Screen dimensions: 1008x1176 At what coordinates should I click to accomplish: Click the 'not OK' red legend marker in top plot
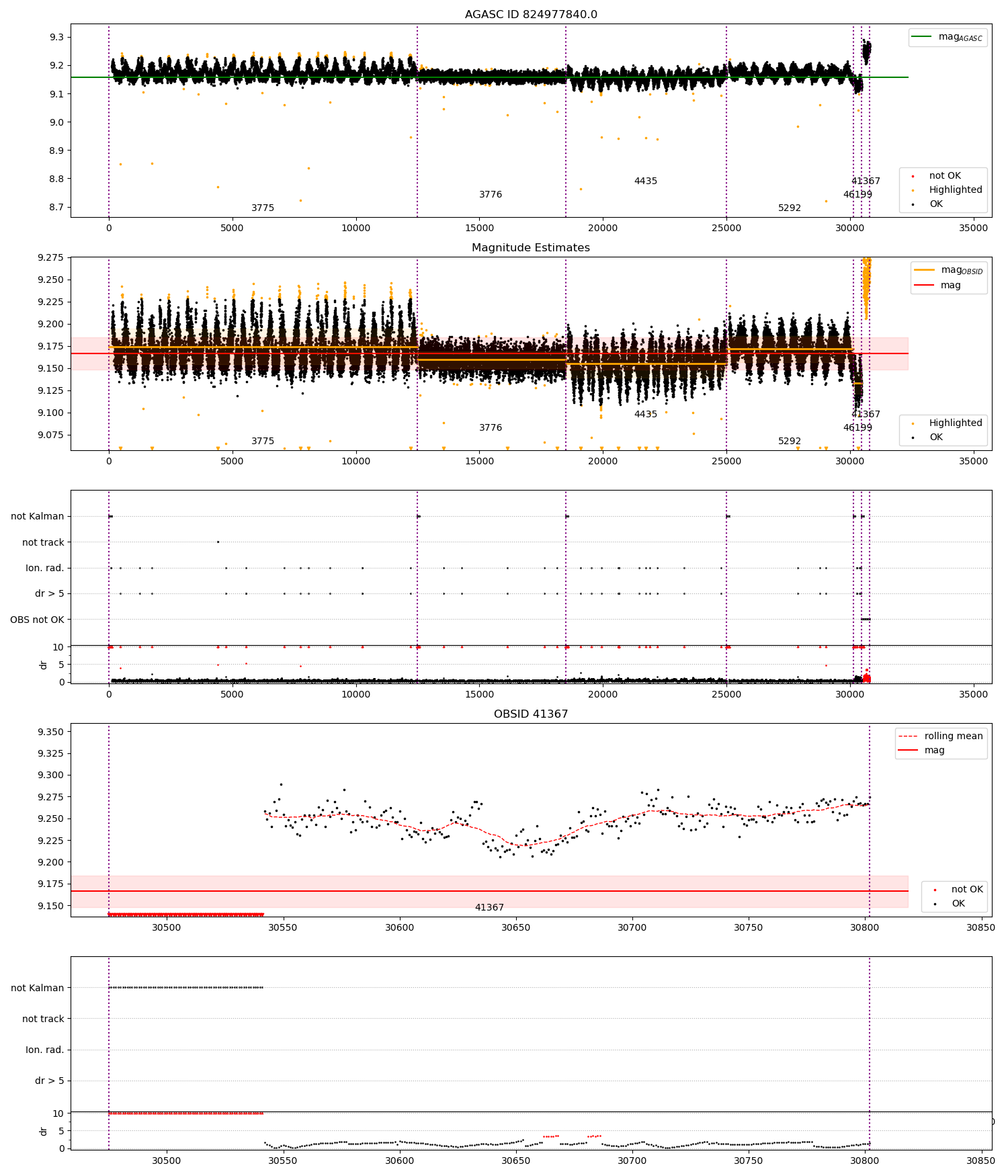(913, 176)
